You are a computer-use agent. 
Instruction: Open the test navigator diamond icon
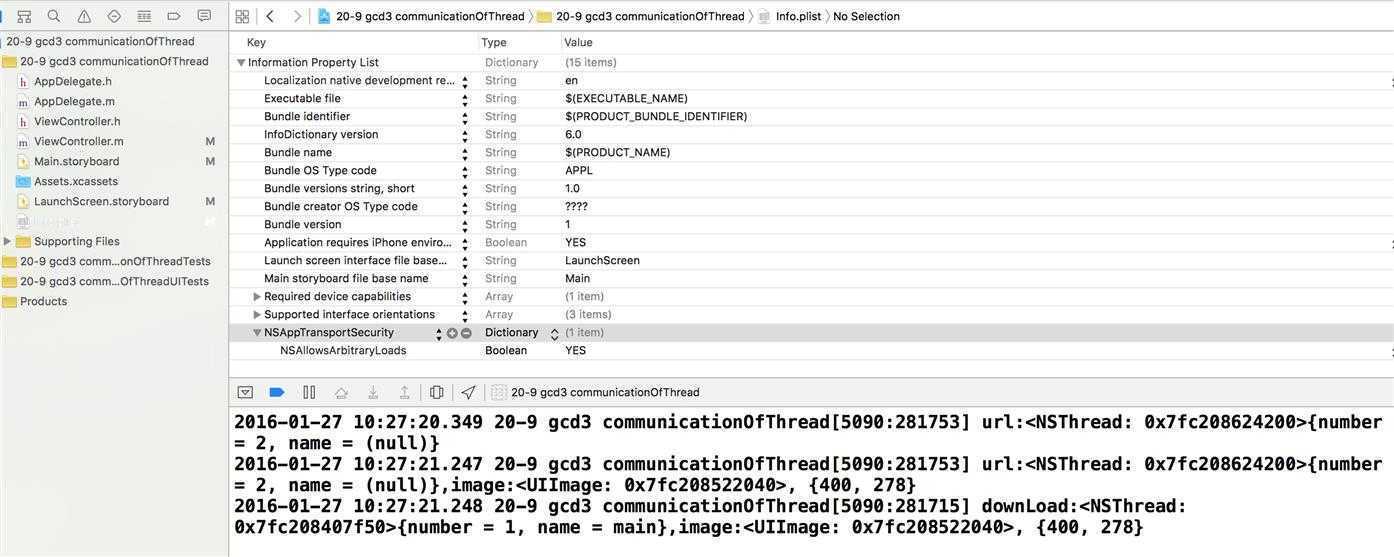point(114,16)
